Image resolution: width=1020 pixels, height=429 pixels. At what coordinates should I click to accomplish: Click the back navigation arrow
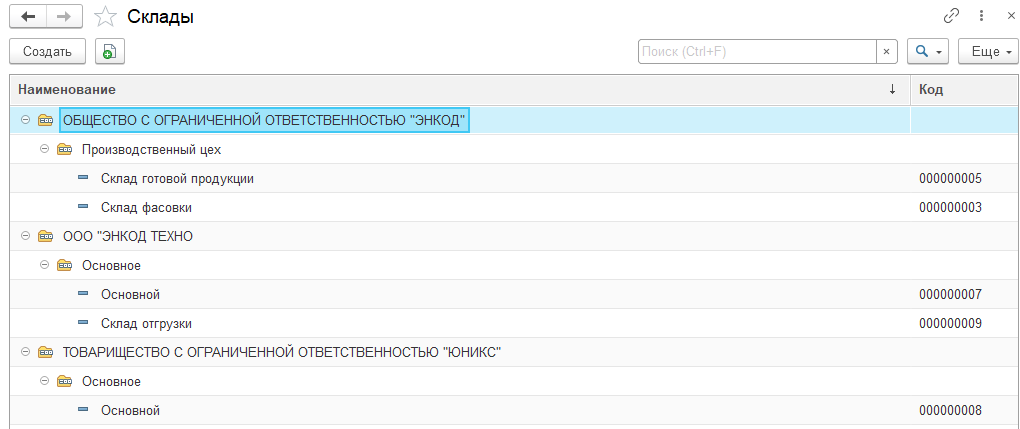click(x=28, y=17)
